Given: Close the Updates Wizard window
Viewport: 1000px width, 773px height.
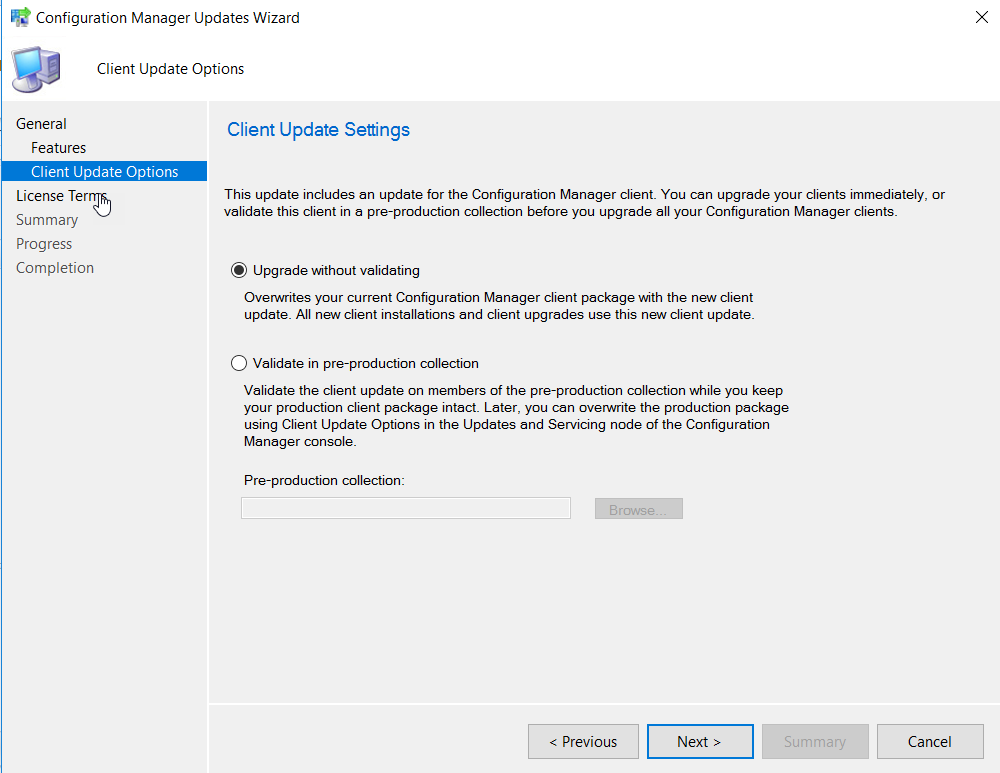Looking at the screenshot, I should click(982, 17).
